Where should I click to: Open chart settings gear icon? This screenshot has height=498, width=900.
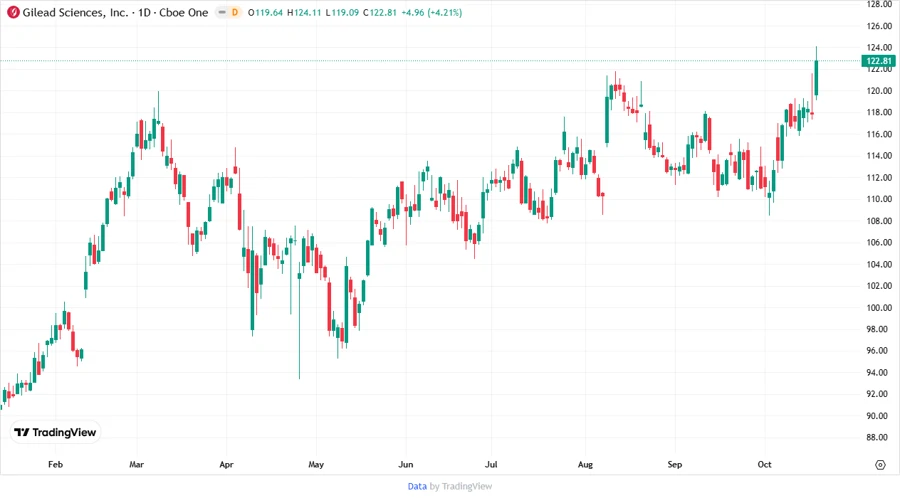[880, 465]
